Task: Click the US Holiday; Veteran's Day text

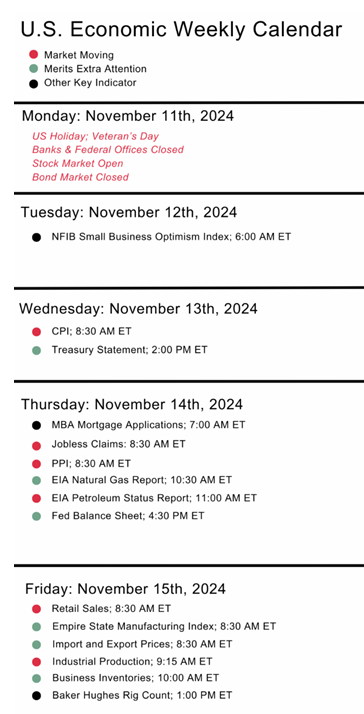Action: (x=95, y=136)
